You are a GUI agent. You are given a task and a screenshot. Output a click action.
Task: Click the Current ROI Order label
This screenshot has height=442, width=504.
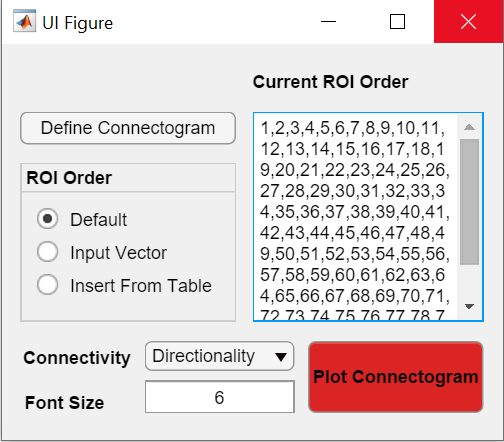(x=330, y=82)
